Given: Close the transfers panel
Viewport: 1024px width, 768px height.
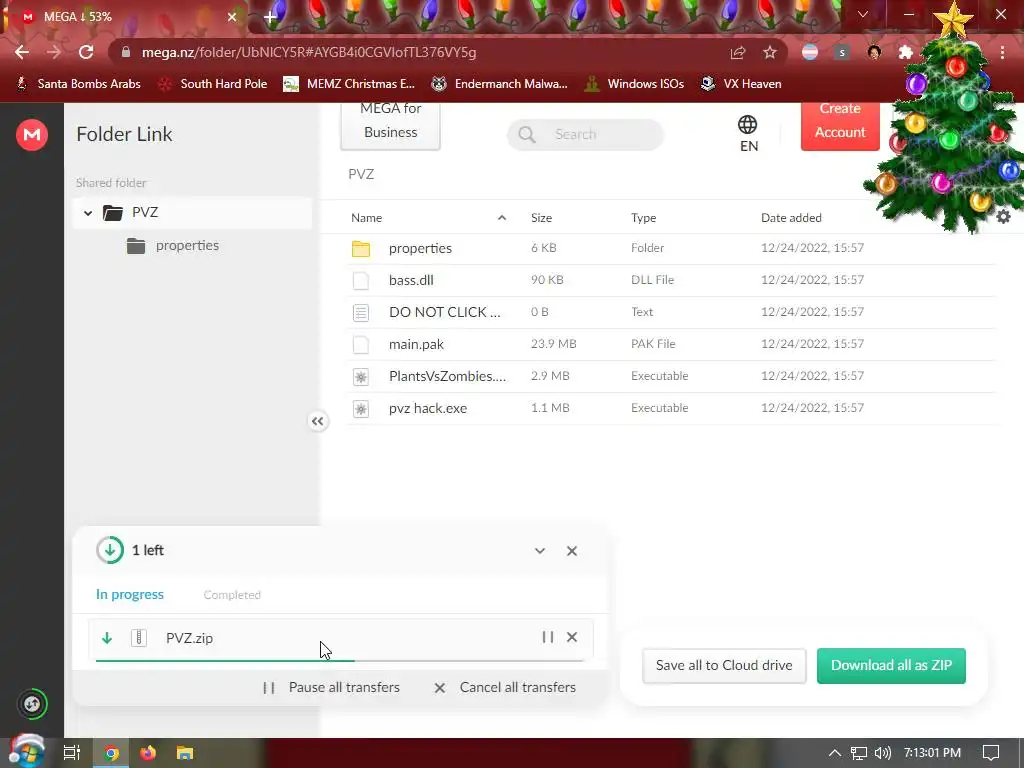Looking at the screenshot, I should (x=571, y=551).
